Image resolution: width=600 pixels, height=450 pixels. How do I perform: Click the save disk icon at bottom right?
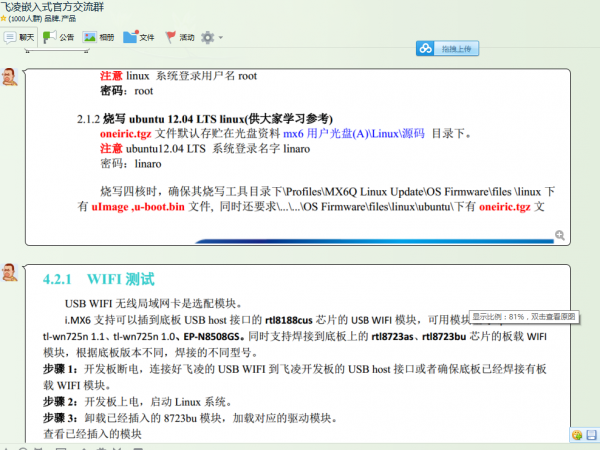click(591, 435)
